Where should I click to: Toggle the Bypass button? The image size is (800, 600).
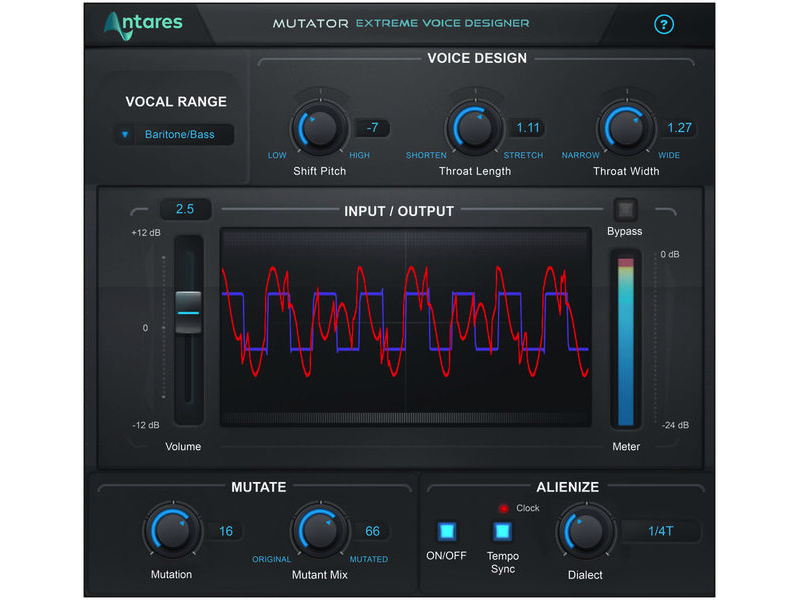click(x=625, y=209)
